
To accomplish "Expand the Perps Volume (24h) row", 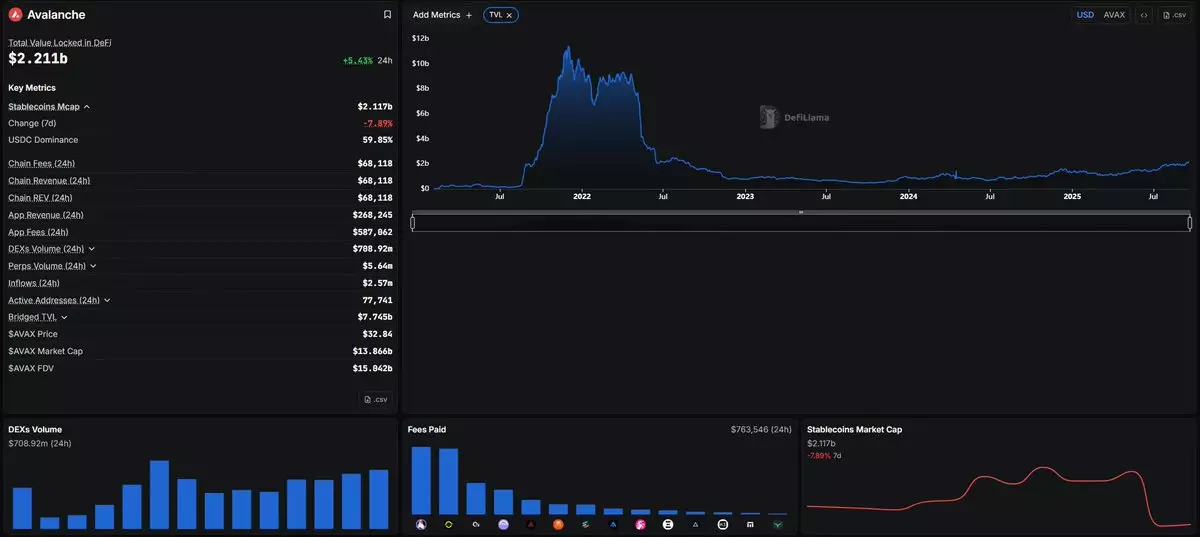I will click(x=94, y=266).
